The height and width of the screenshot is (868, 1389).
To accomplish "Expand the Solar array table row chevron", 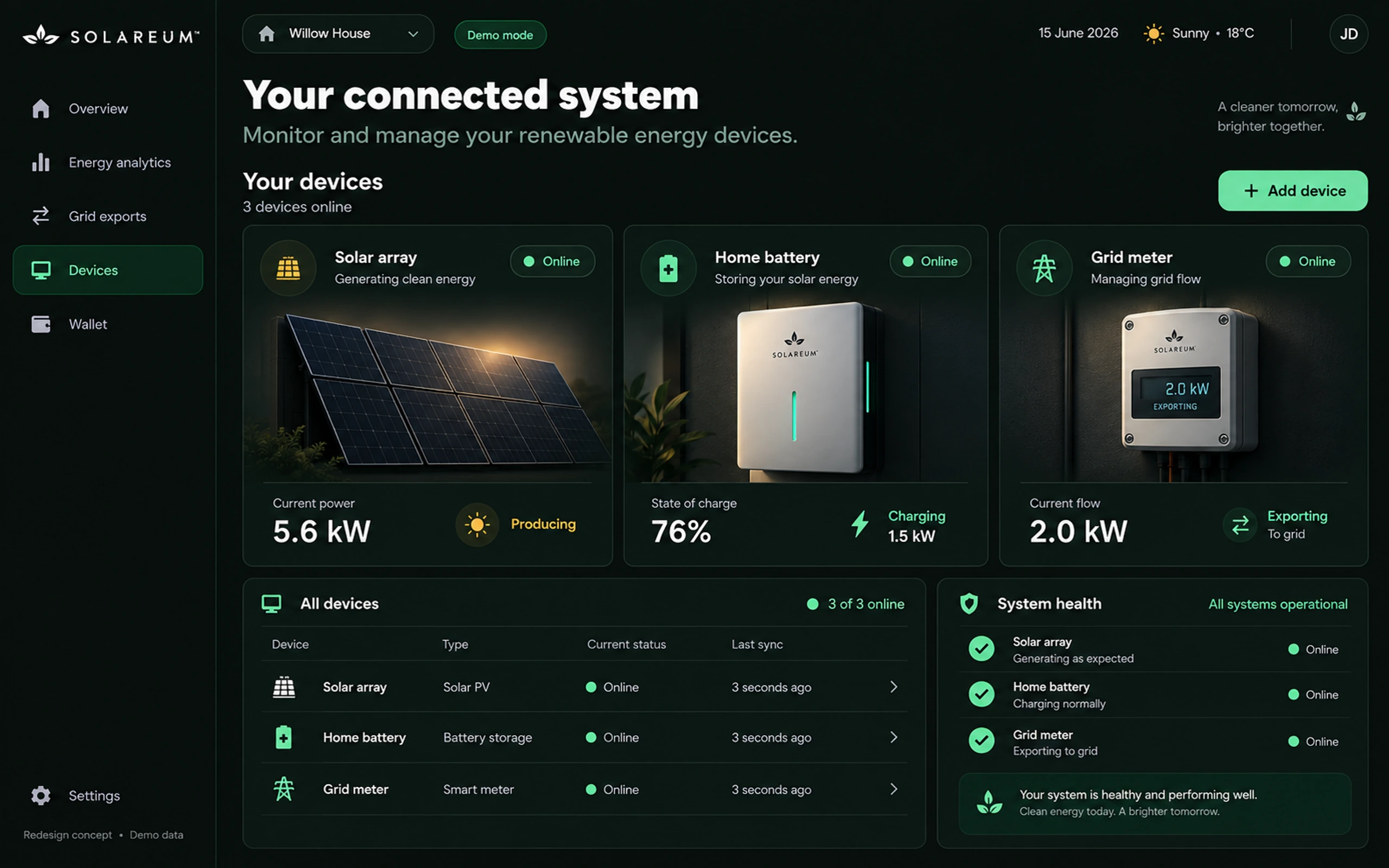I will (894, 687).
